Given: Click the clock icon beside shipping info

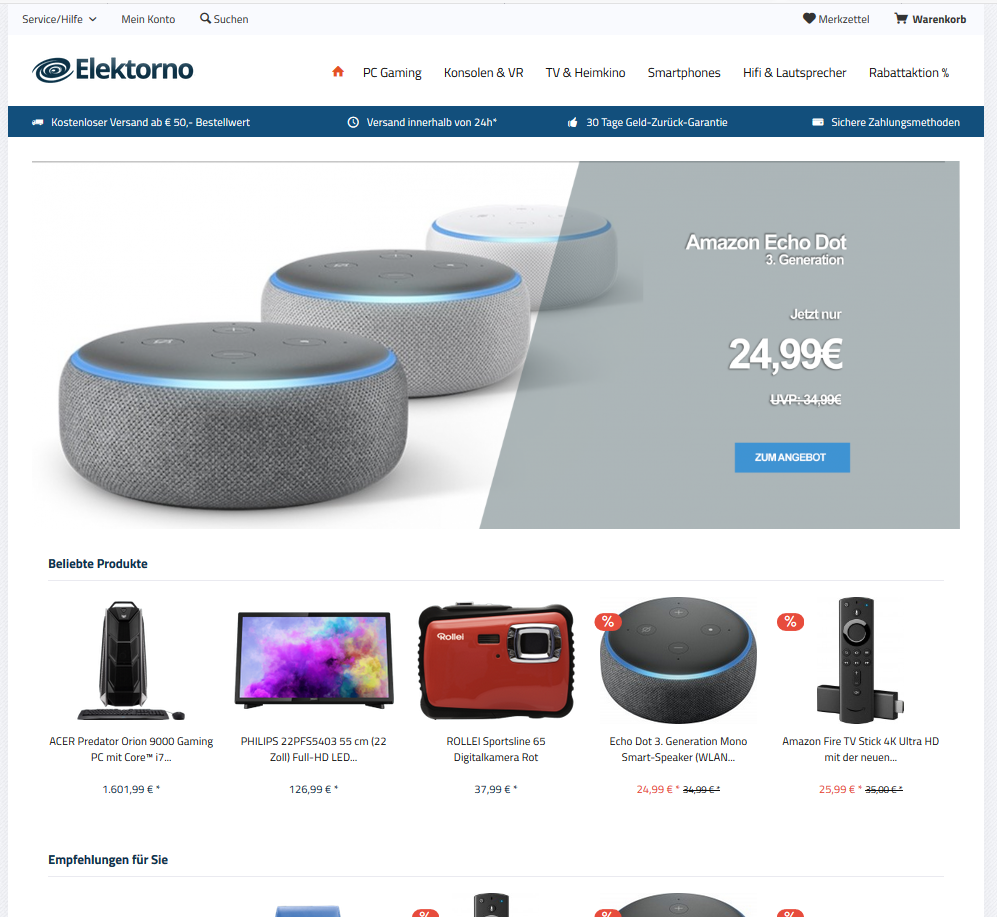Looking at the screenshot, I should point(353,122).
